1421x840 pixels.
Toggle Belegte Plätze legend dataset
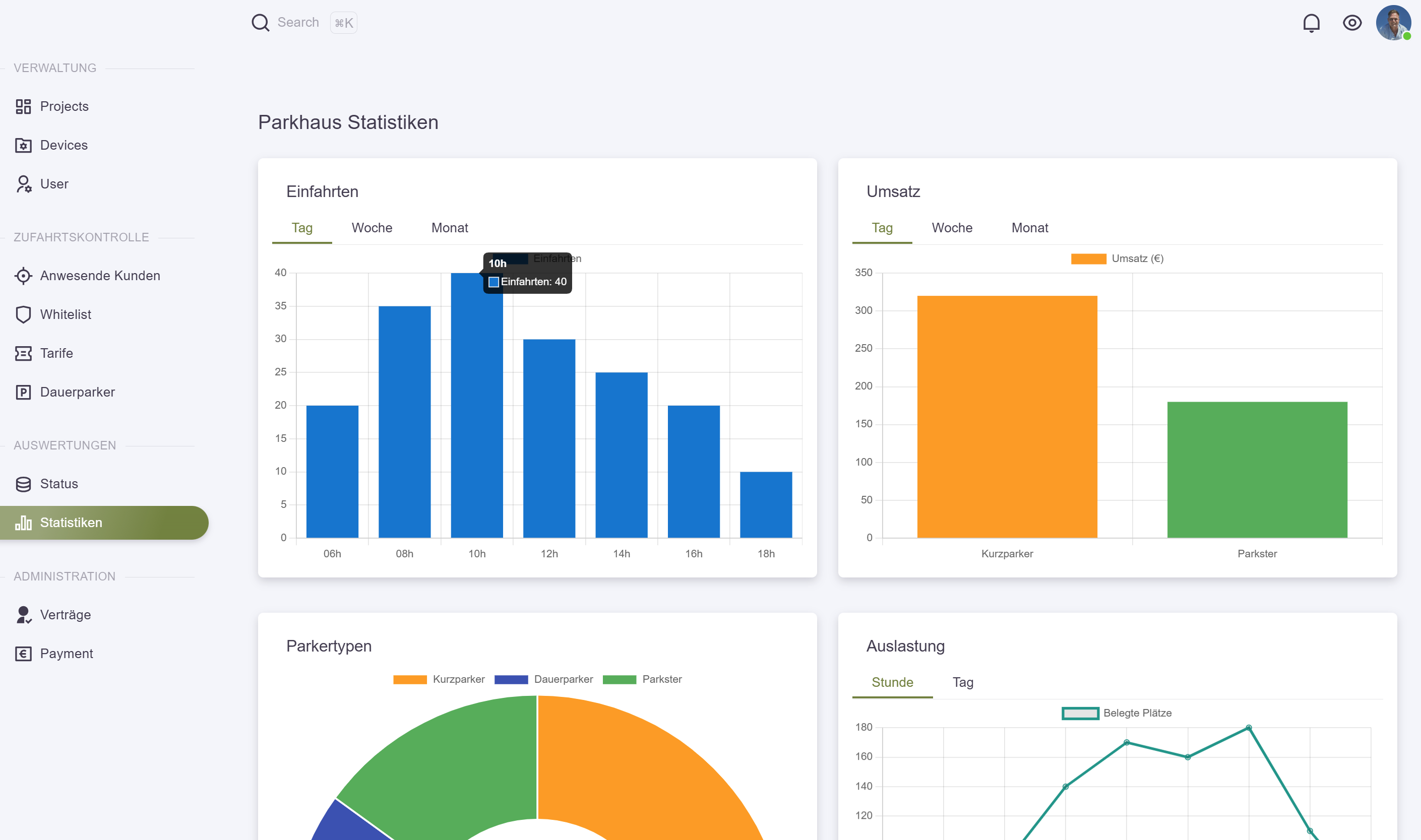pos(1117,713)
